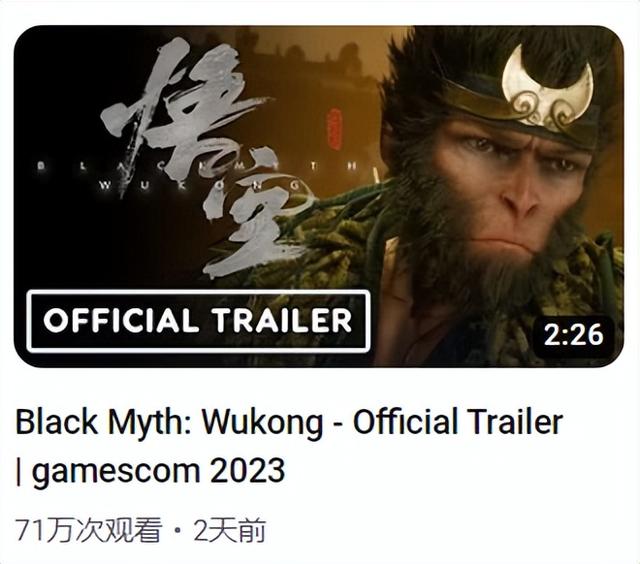Click the dot separator between views and date

coord(177,531)
